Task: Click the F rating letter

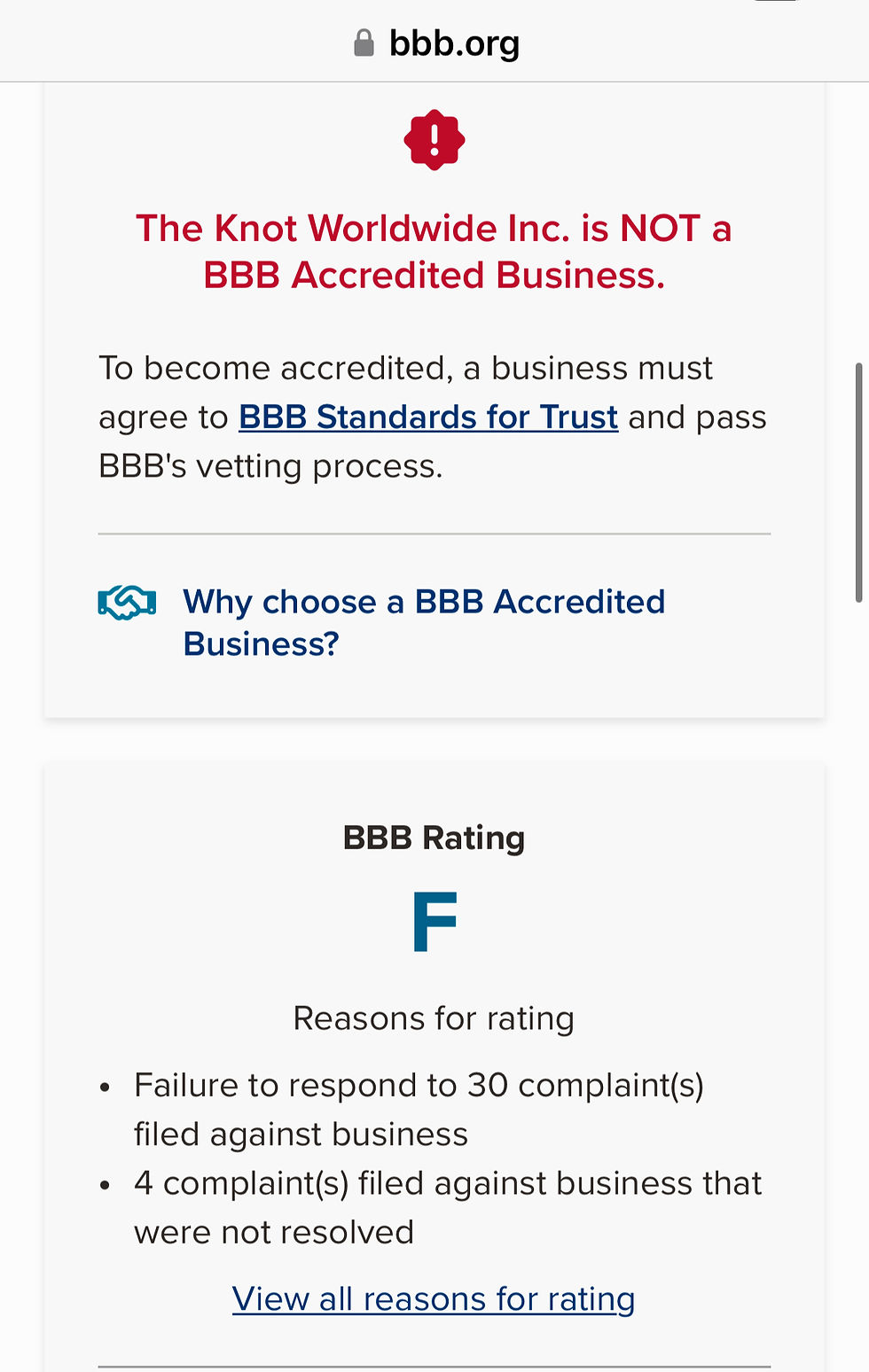Action: (434, 922)
